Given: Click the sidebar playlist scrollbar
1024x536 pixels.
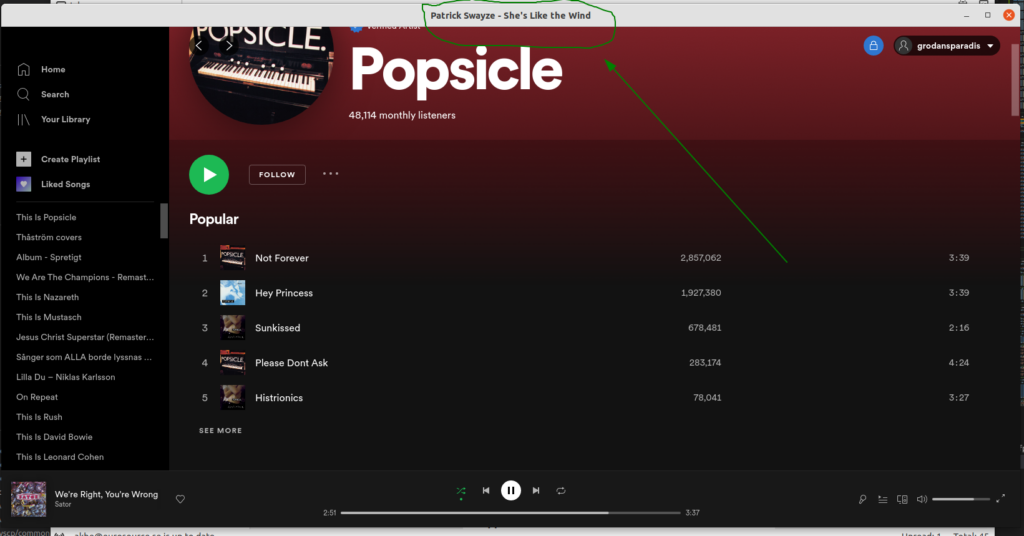Looking at the screenshot, I should pos(164,221).
